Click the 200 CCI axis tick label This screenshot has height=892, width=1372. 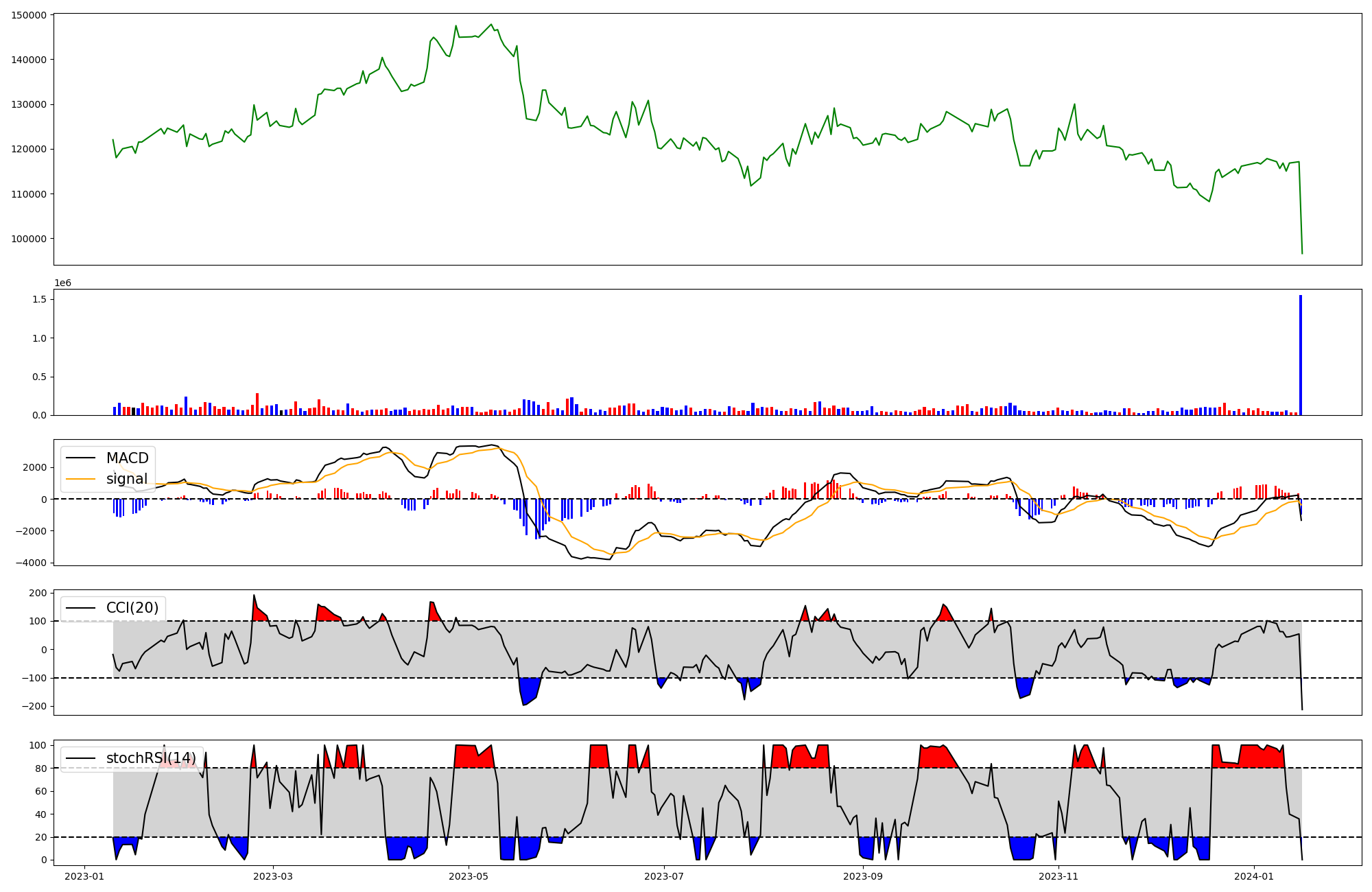click(x=39, y=593)
